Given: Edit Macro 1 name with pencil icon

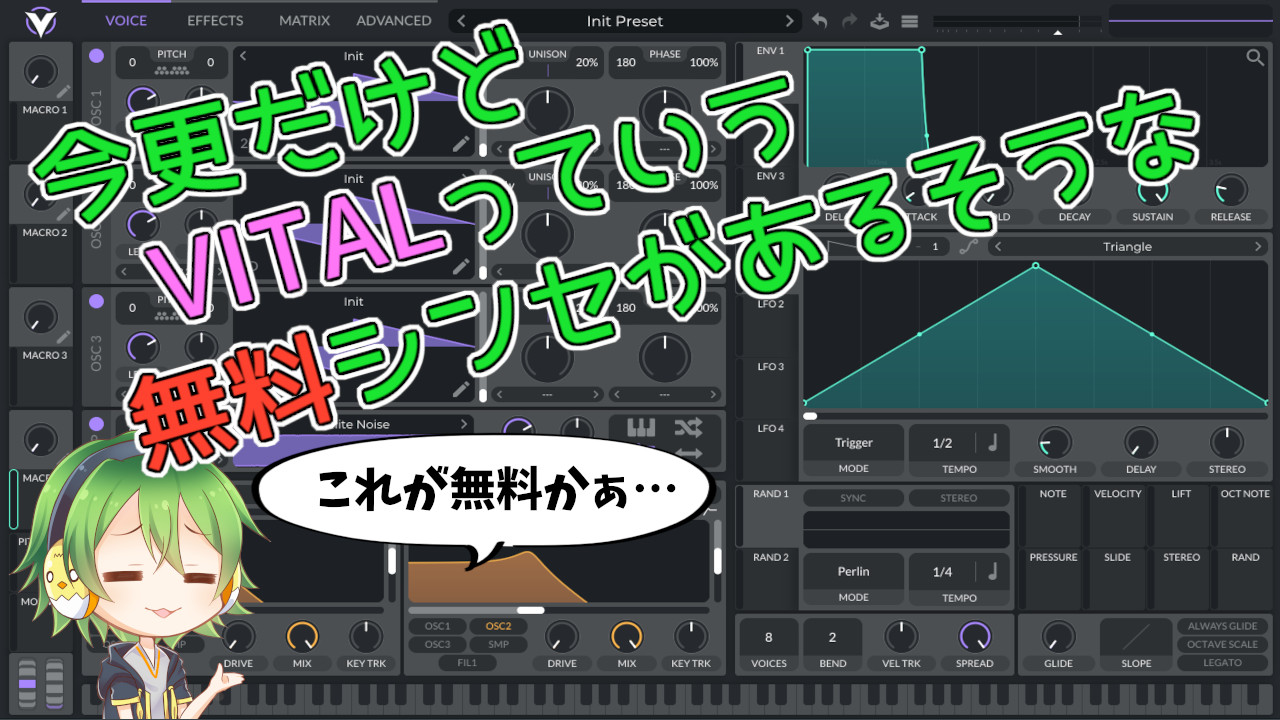Looking at the screenshot, I should click(x=64, y=93).
